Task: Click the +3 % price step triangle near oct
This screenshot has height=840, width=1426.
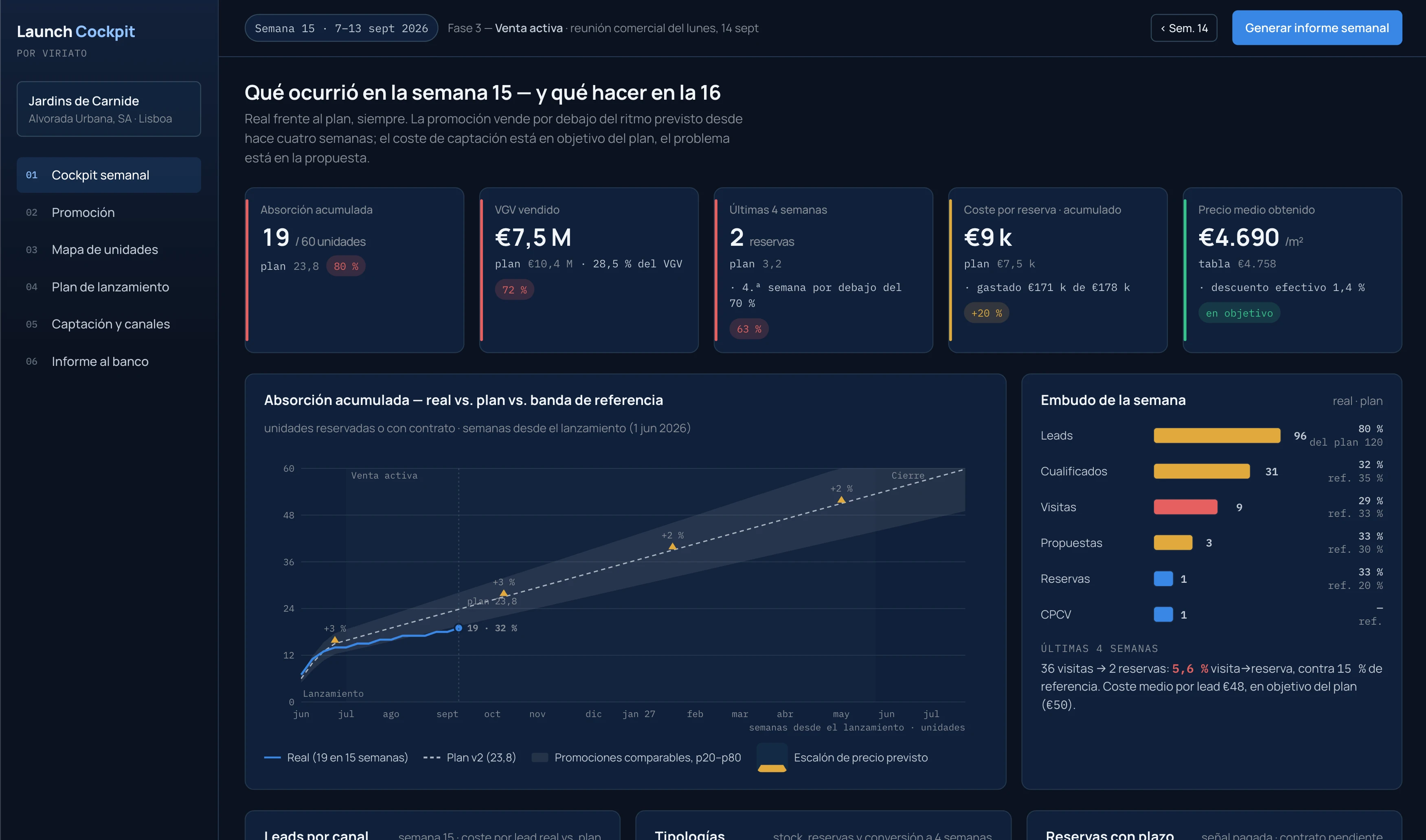Action: [x=503, y=593]
